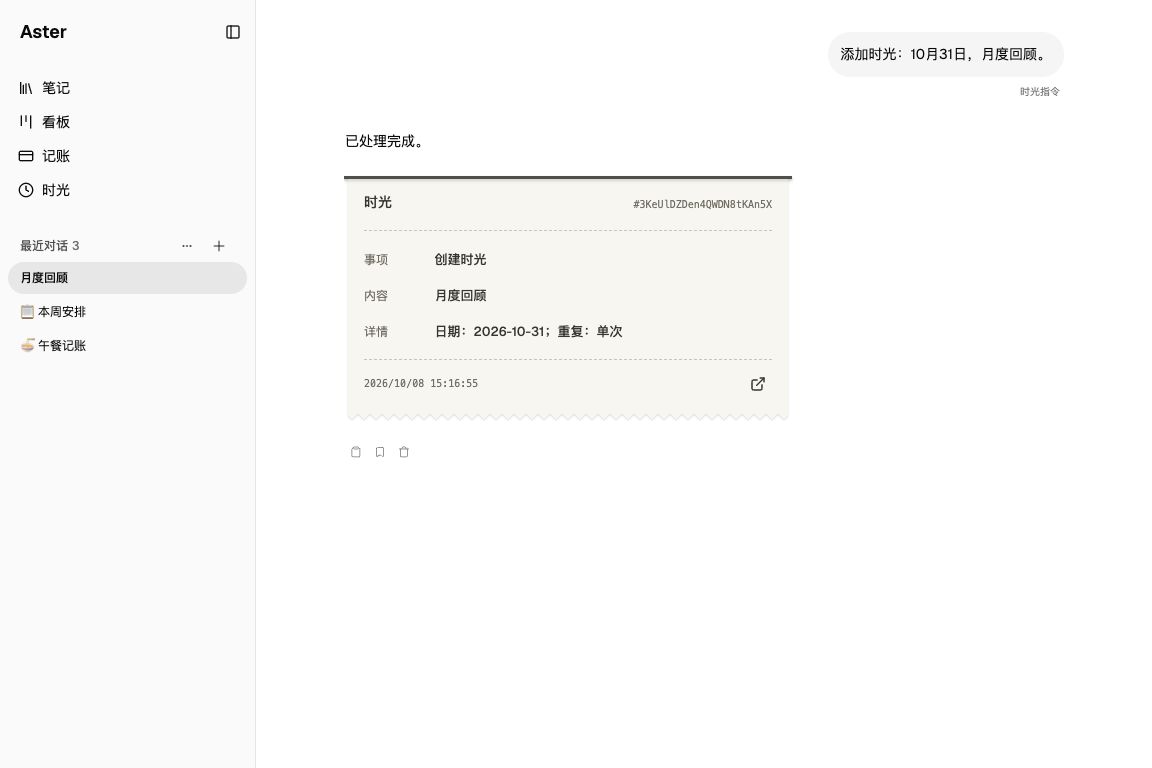Open the receipt external link icon
The image size is (1152, 768).
(x=758, y=384)
